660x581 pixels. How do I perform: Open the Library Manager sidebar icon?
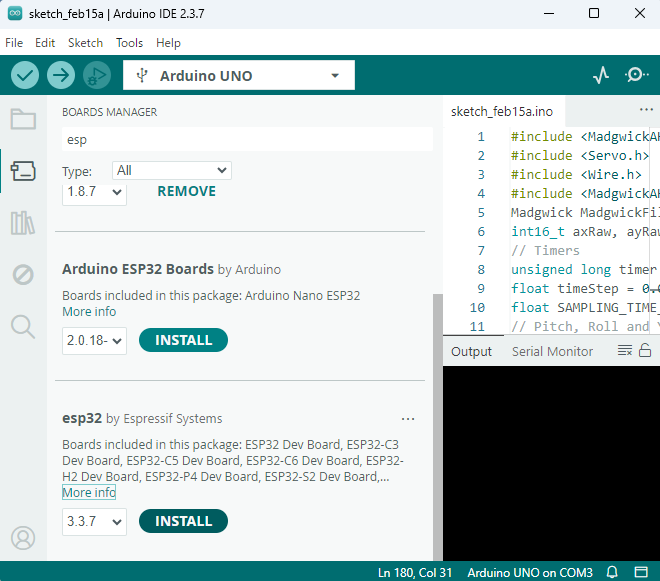(x=23, y=222)
